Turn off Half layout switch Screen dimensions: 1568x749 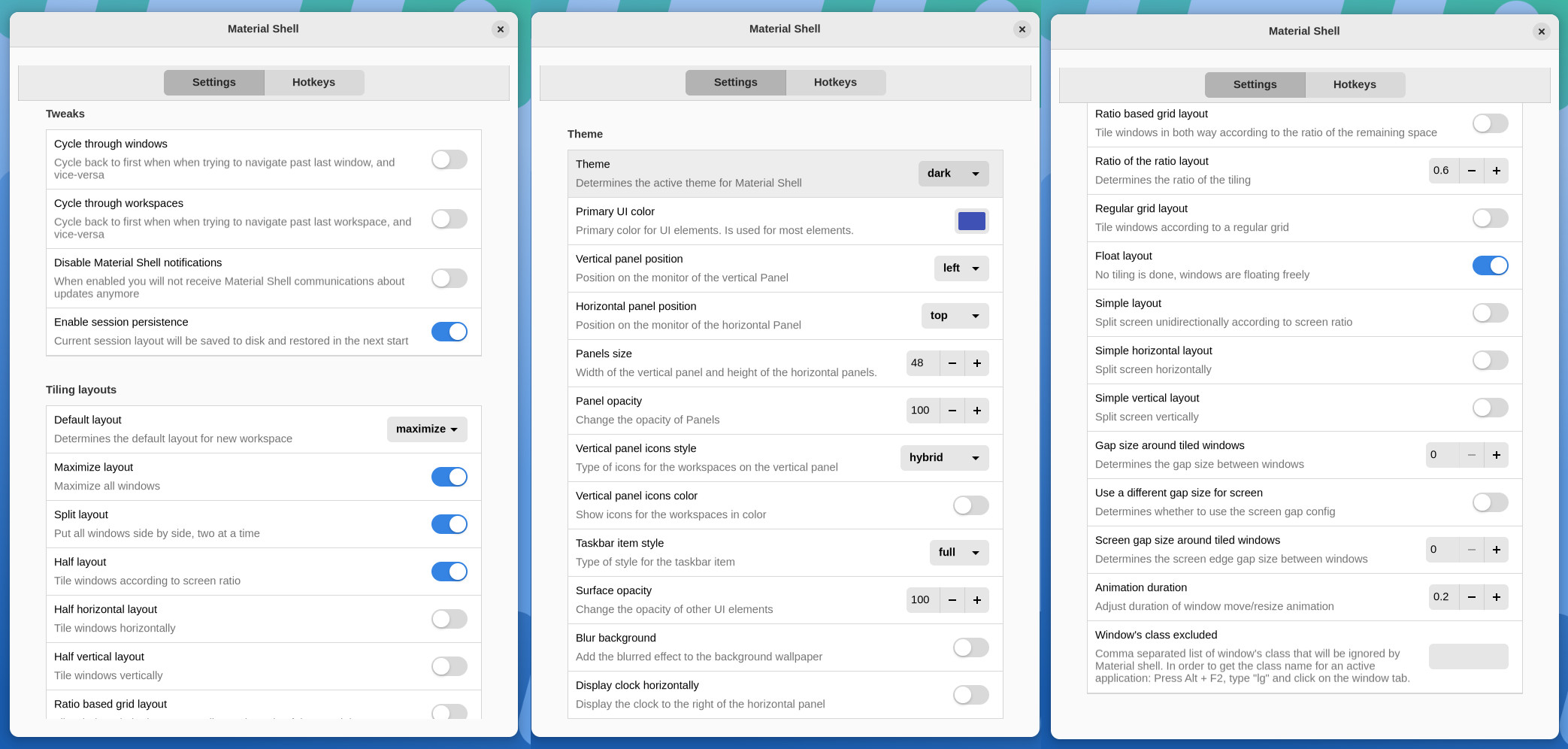point(450,572)
